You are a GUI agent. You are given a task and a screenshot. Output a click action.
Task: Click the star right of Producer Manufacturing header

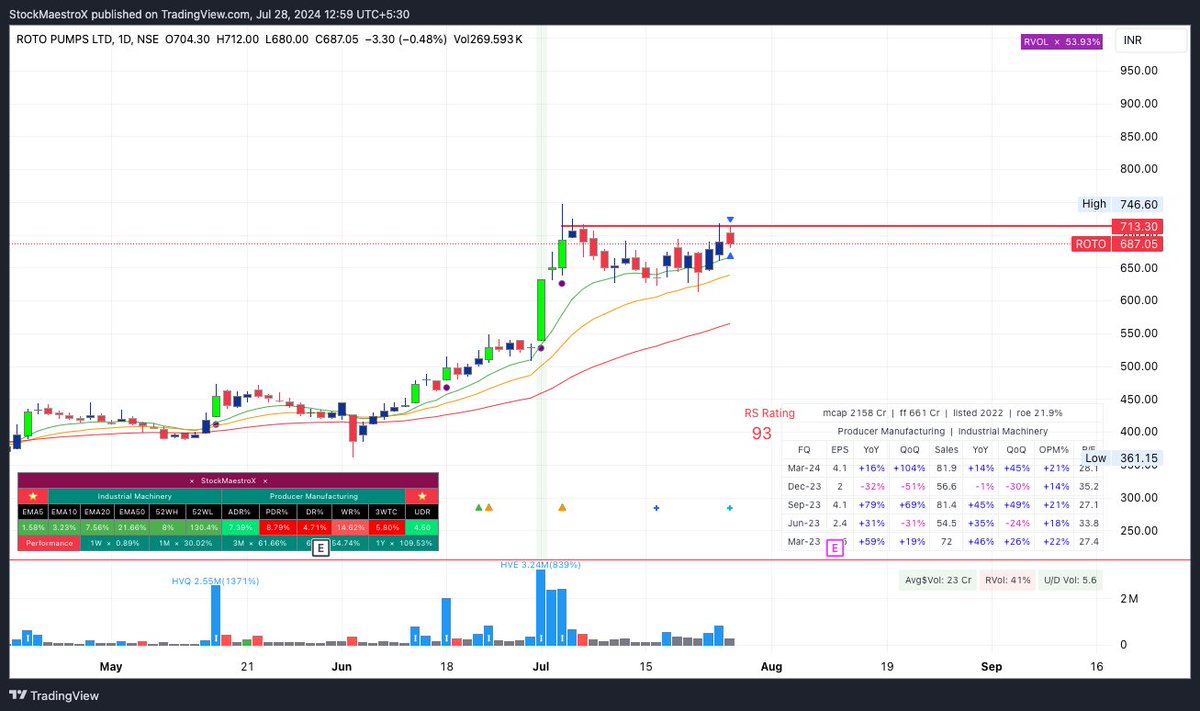tap(421, 497)
